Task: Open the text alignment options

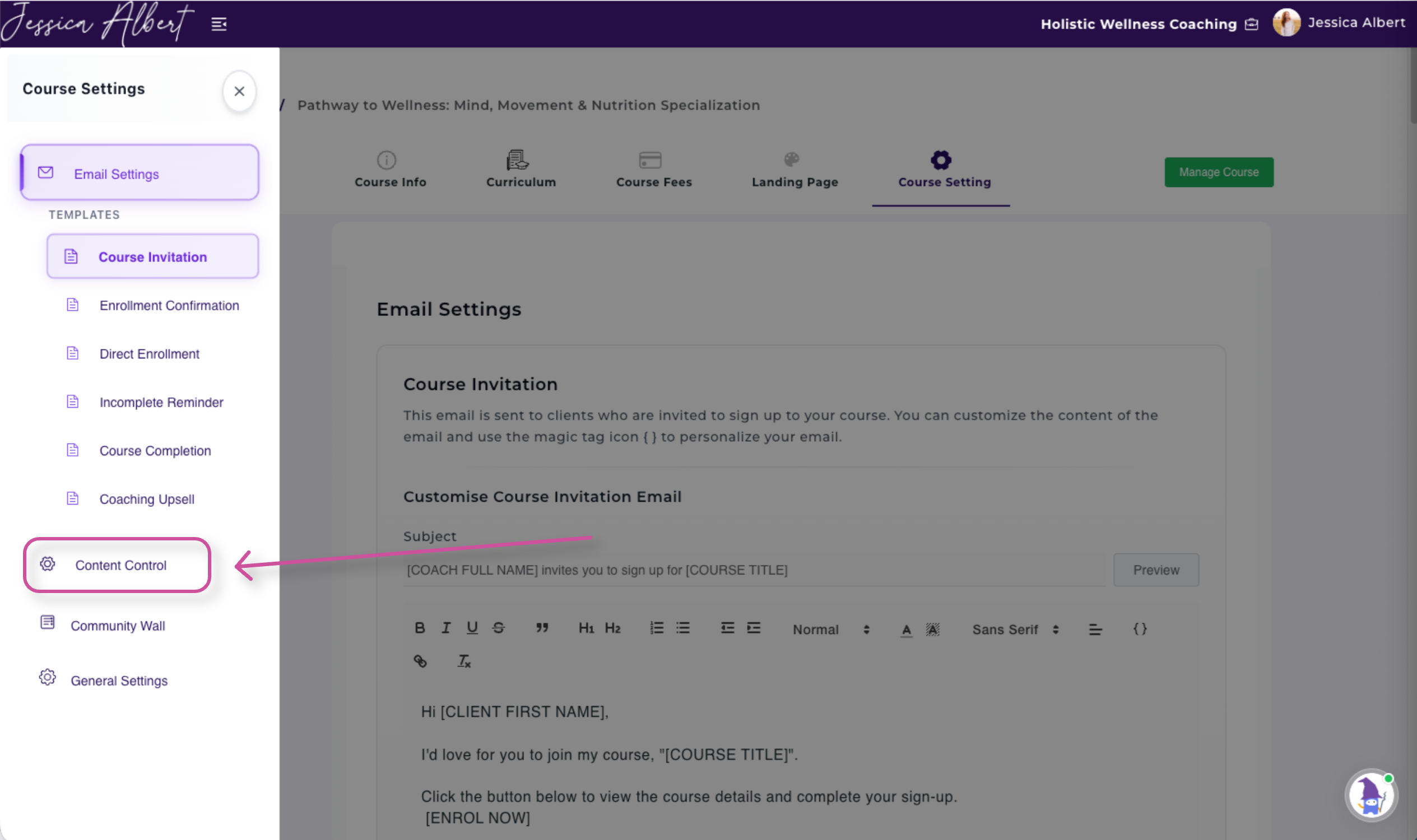Action: [1095, 629]
